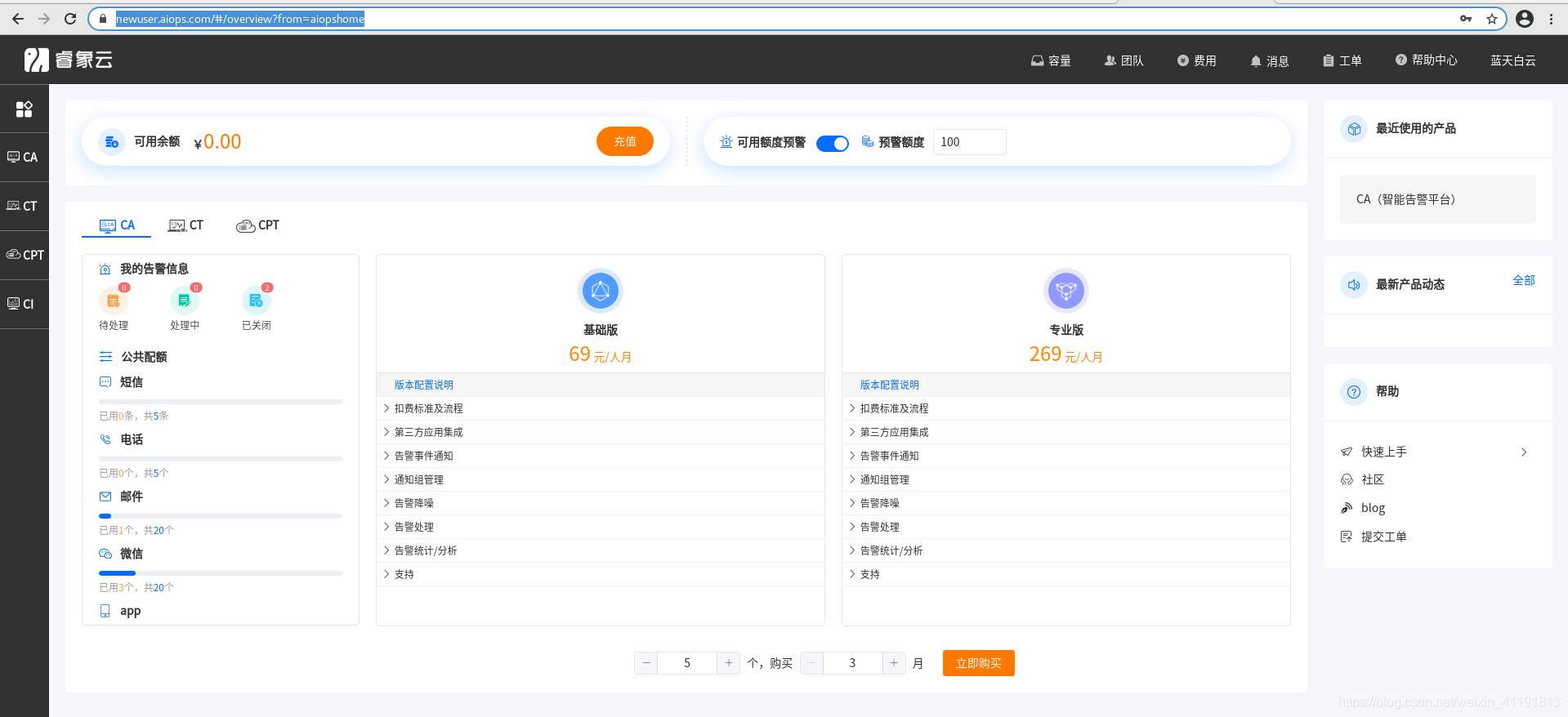Open the dashboard grid icon in sidebar
The image size is (1568, 717).
click(25, 109)
